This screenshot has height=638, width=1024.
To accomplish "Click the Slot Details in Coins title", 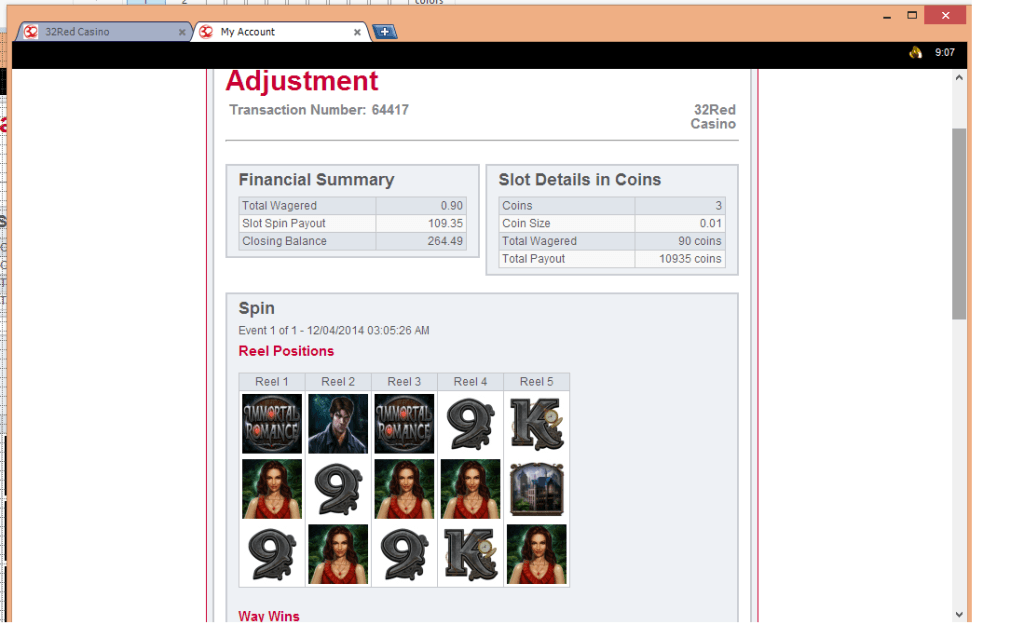I will coord(580,180).
